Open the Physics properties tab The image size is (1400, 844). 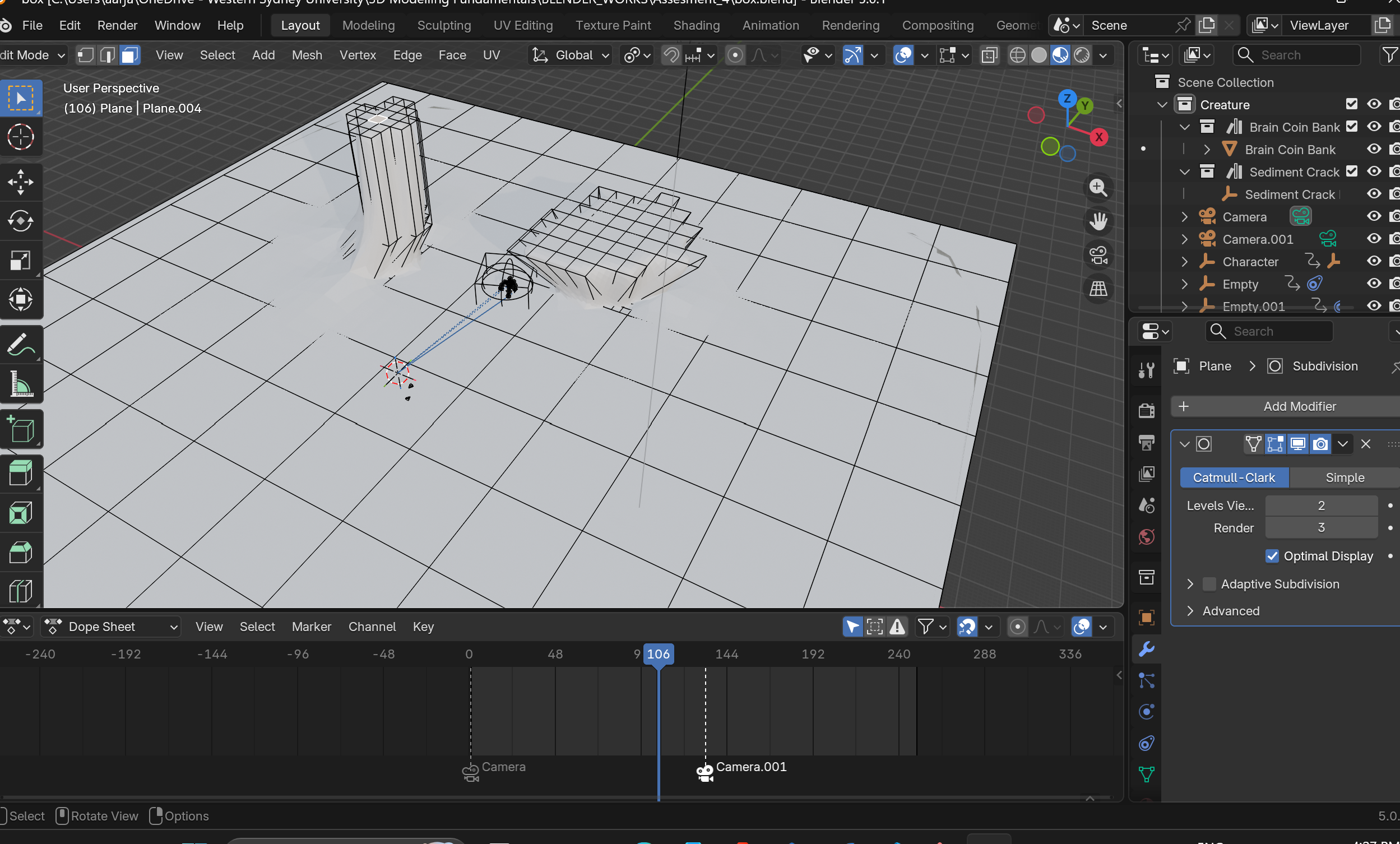coord(1146,712)
